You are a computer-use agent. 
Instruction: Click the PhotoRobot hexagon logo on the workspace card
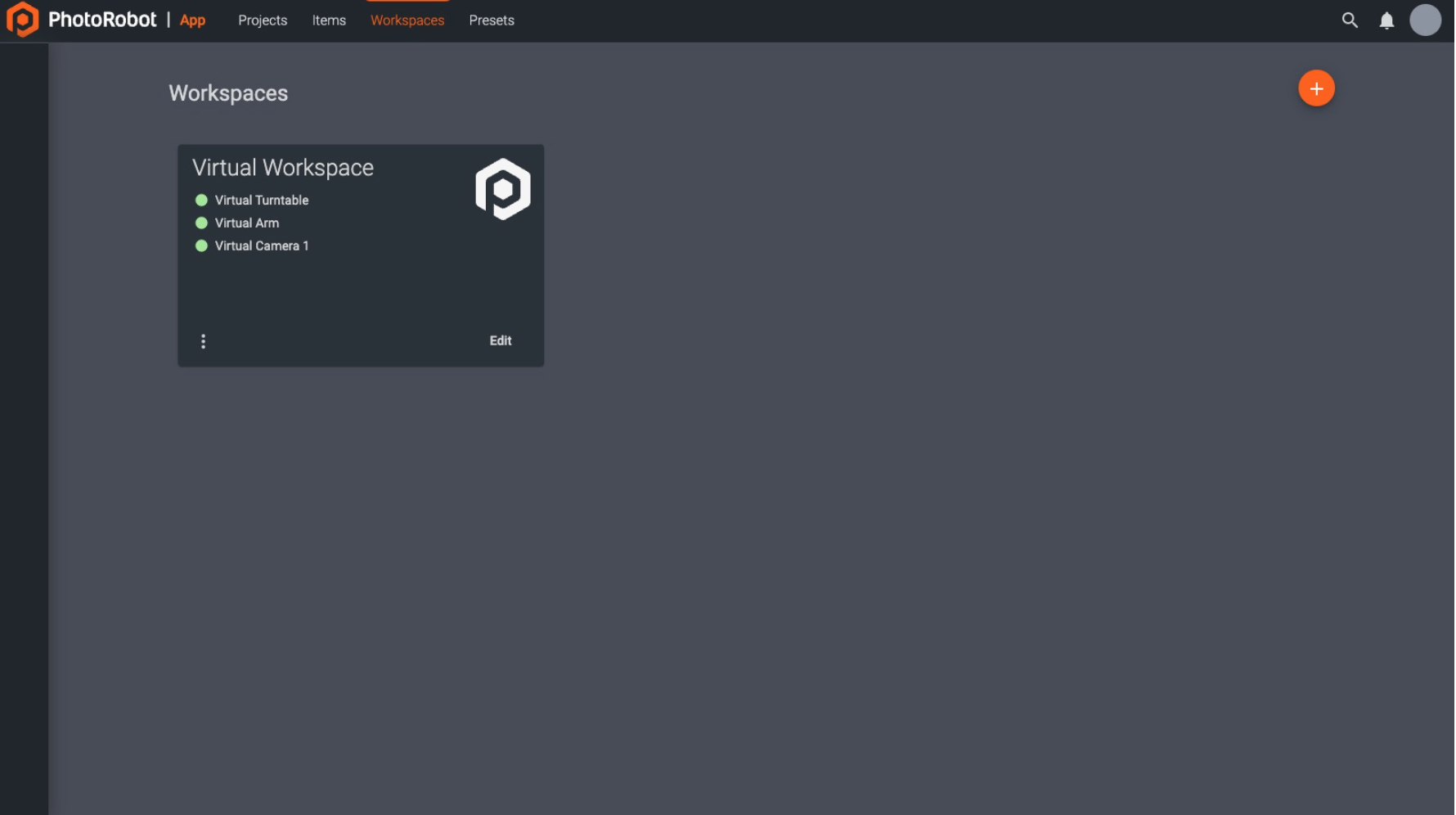[504, 188]
